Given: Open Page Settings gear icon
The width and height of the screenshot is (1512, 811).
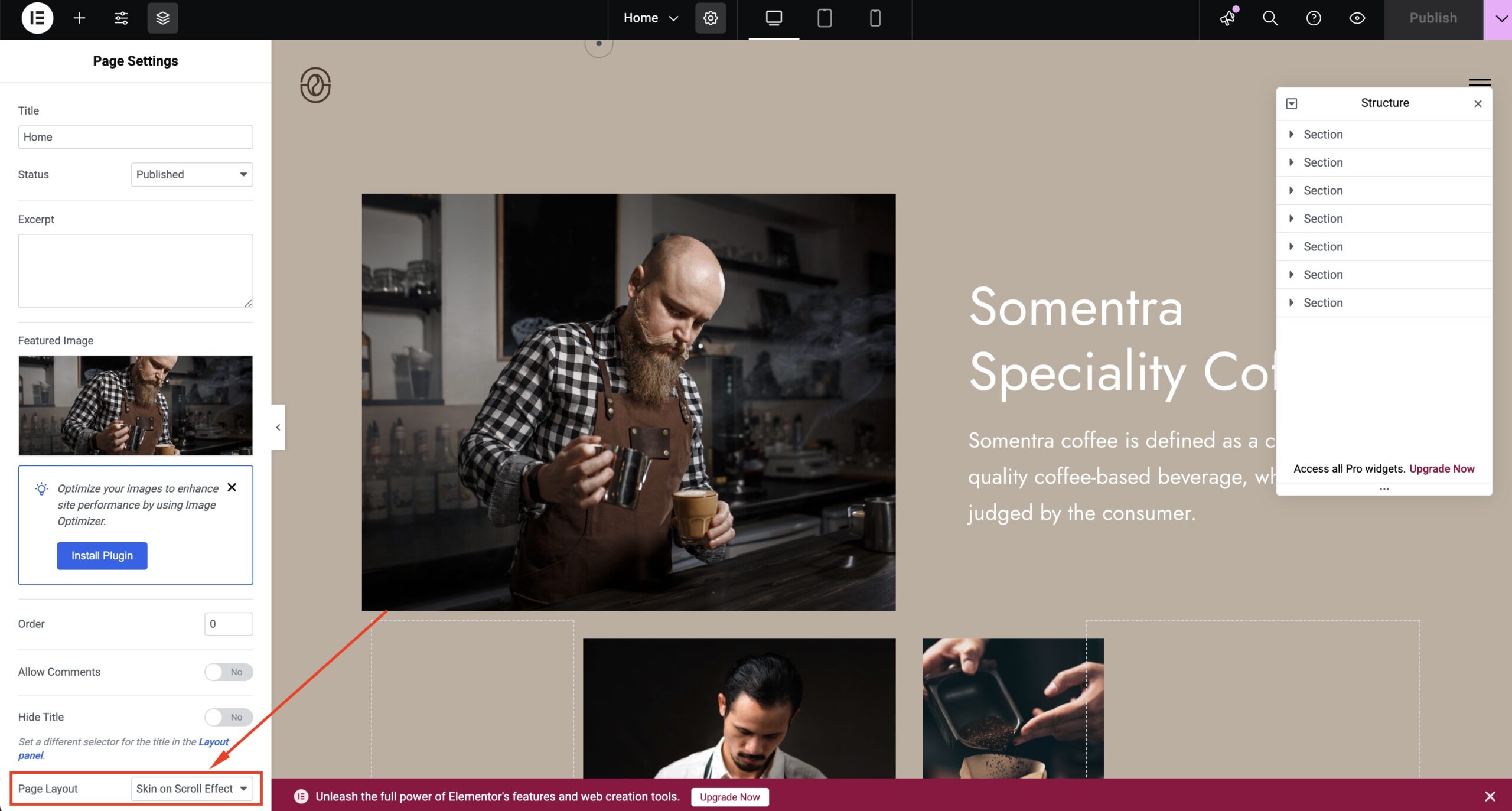Looking at the screenshot, I should pos(711,18).
